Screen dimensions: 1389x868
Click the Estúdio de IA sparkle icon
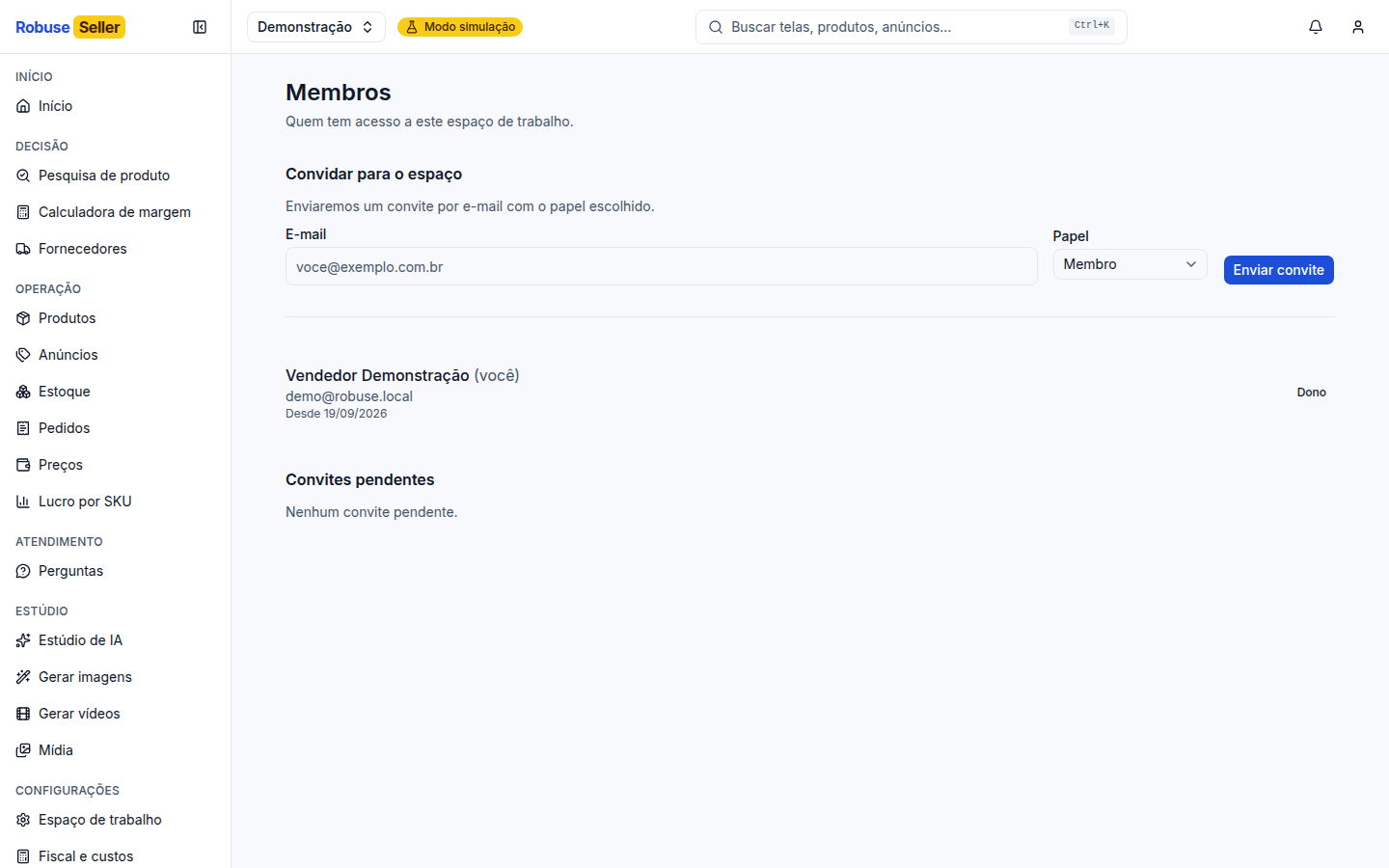point(23,640)
